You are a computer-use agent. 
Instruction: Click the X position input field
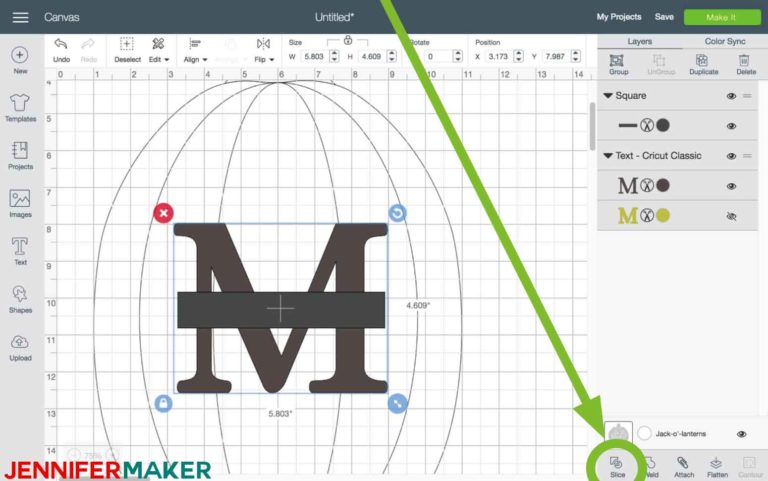click(x=498, y=56)
